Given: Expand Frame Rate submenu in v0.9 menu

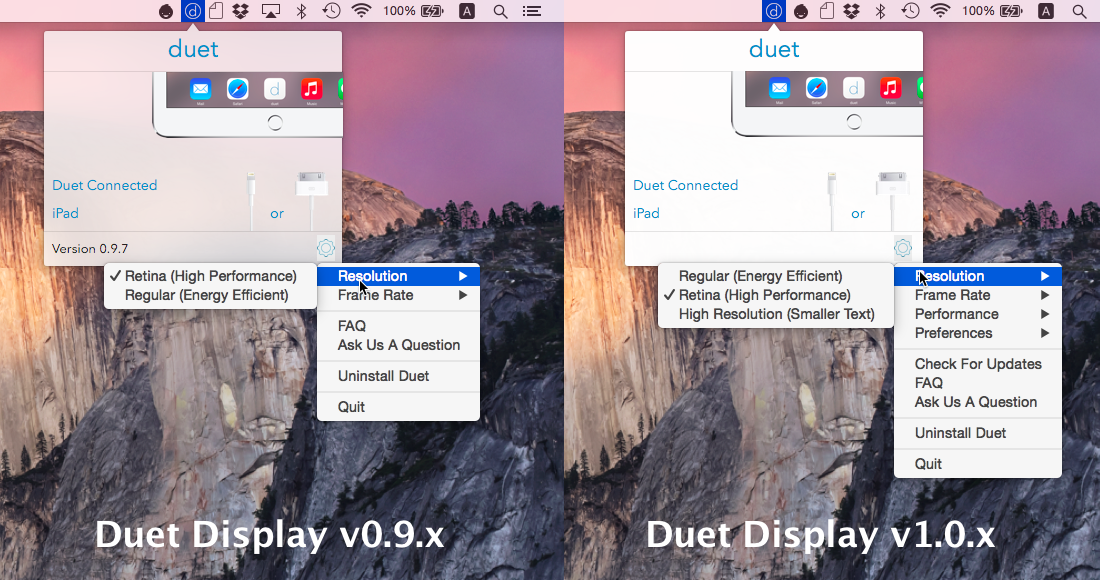Looking at the screenshot, I should coord(398,295).
